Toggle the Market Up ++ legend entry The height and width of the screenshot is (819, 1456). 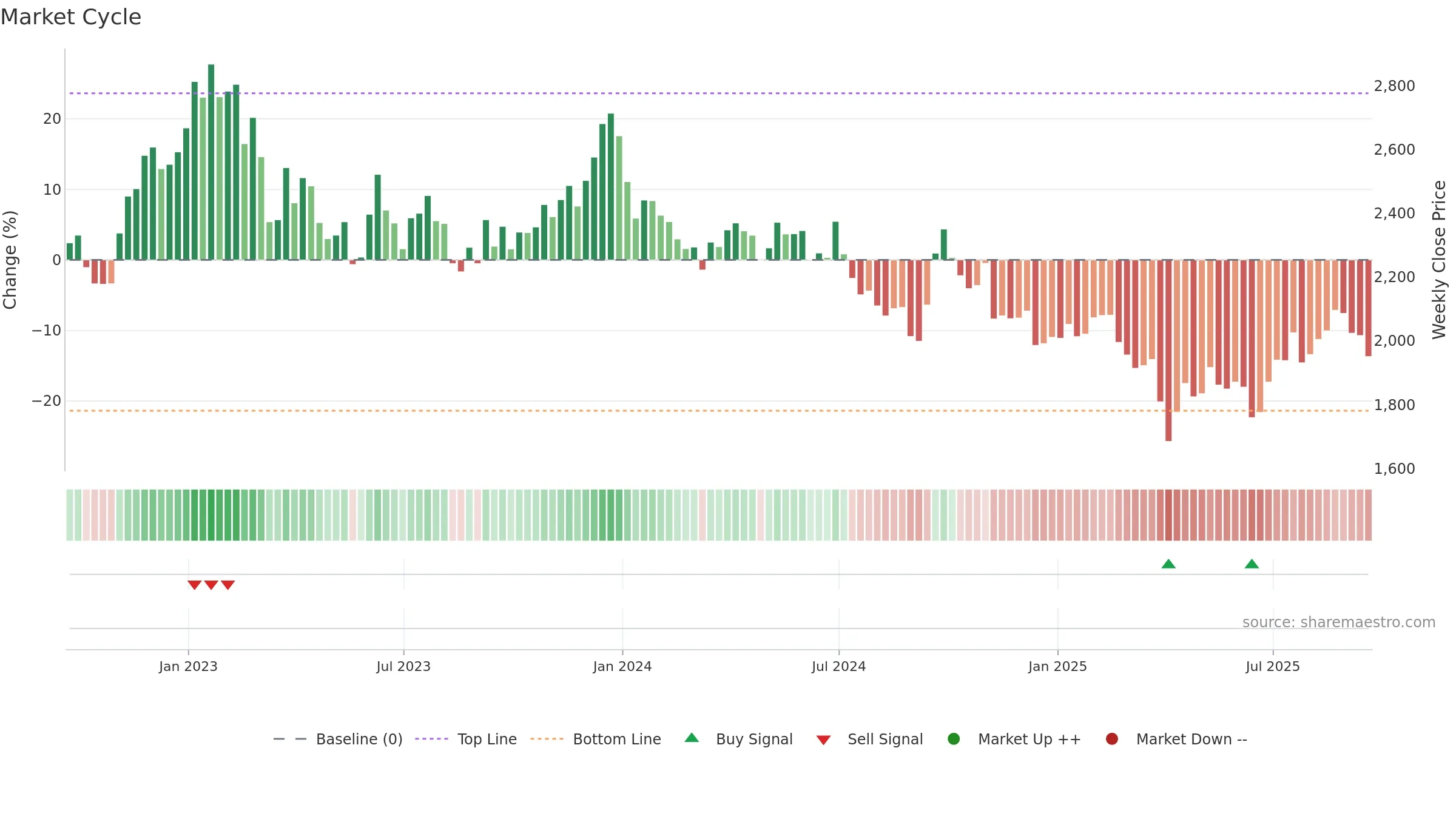(x=1014, y=739)
